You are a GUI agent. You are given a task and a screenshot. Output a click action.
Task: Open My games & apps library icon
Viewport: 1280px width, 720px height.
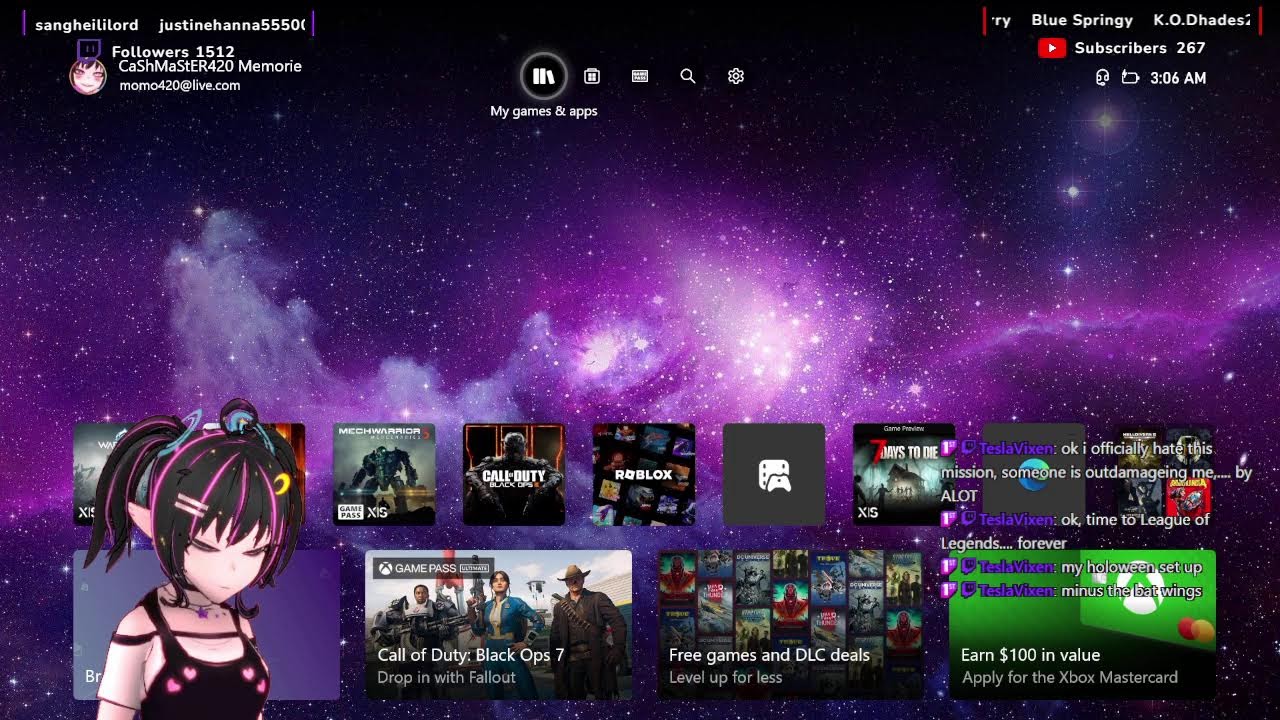pyautogui.click(x=544, y=76)
